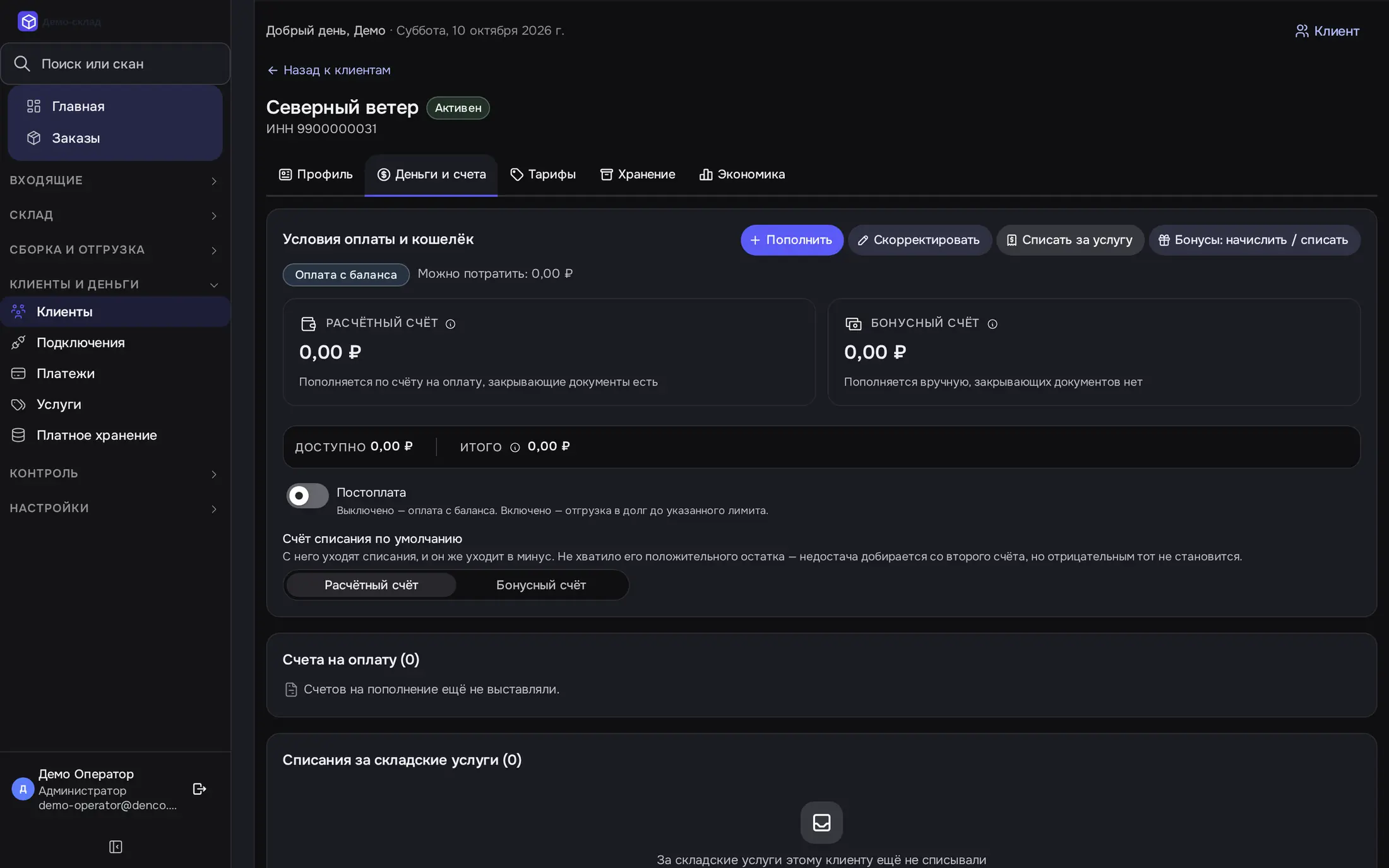Select Расчётный счёт as default write-off account
Screen dimensions: 1389x868
[x=371, y=585]
